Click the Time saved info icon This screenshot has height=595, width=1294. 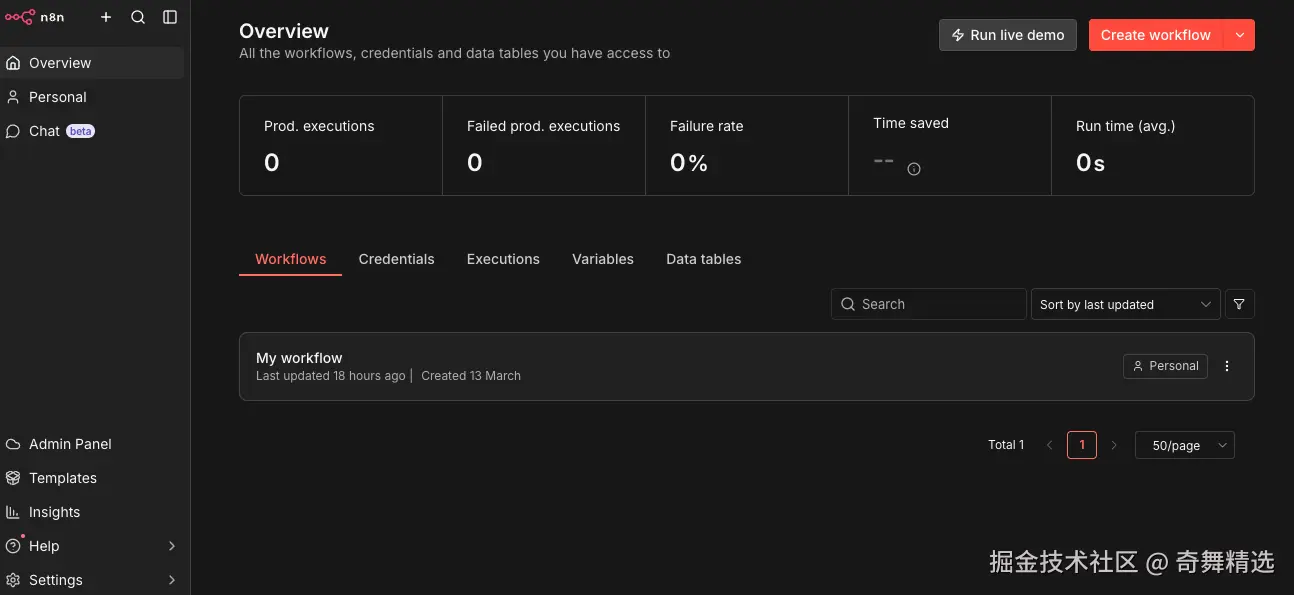[913, 169]
